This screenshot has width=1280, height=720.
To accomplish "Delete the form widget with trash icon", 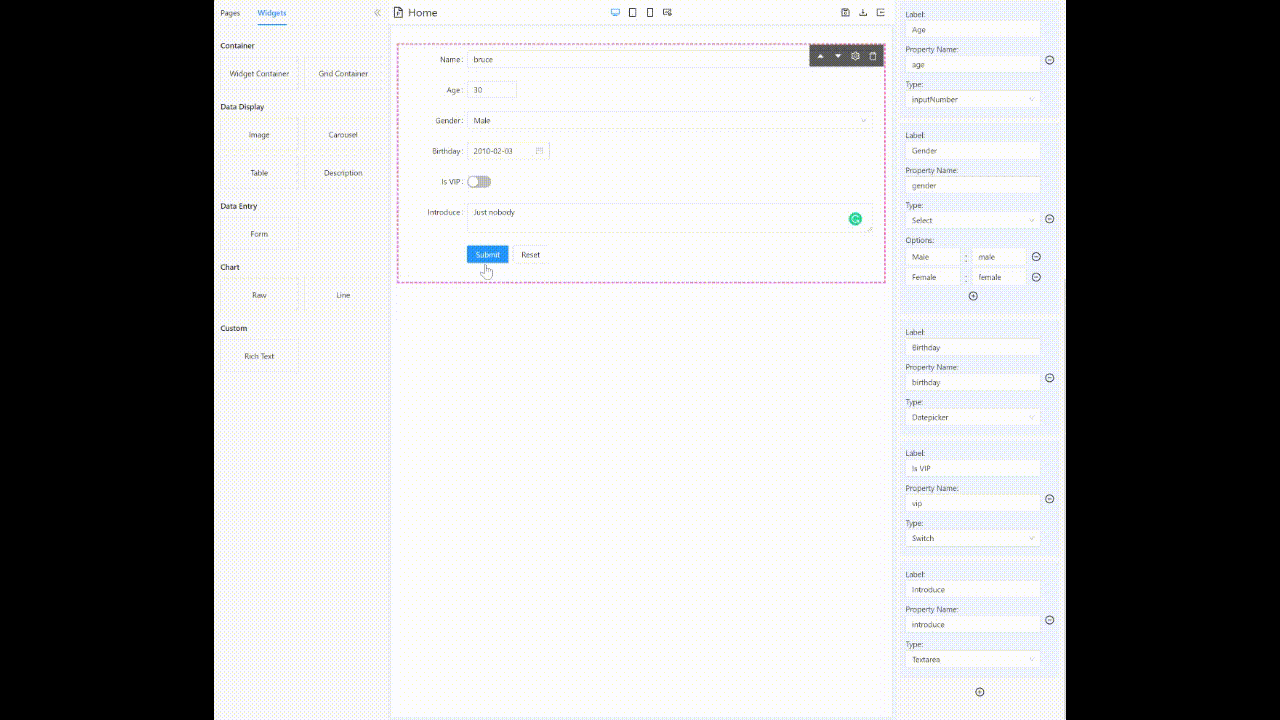I will [x=873, y=56].
